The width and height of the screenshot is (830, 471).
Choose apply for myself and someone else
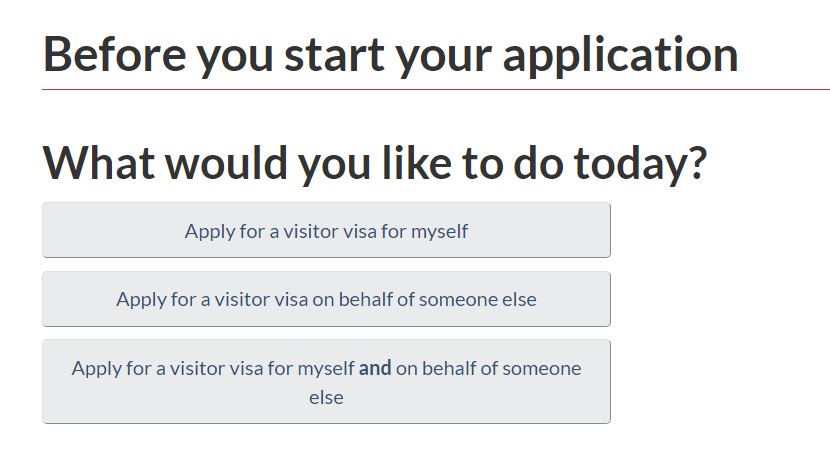[x=326, y=382]
